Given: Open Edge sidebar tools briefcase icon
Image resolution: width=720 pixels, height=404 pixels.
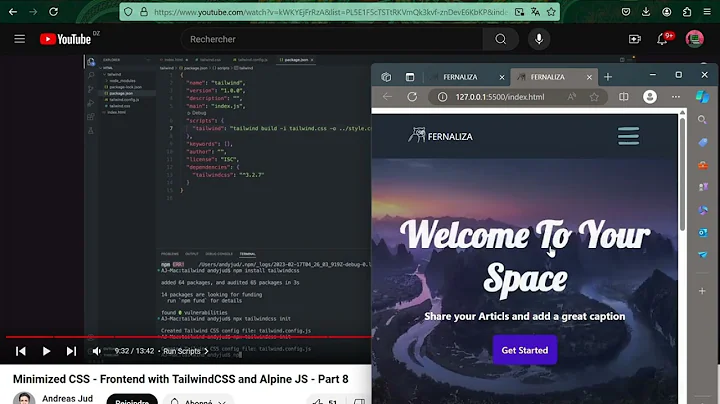Looking at the screenshot, I should (x=703, y=165).
